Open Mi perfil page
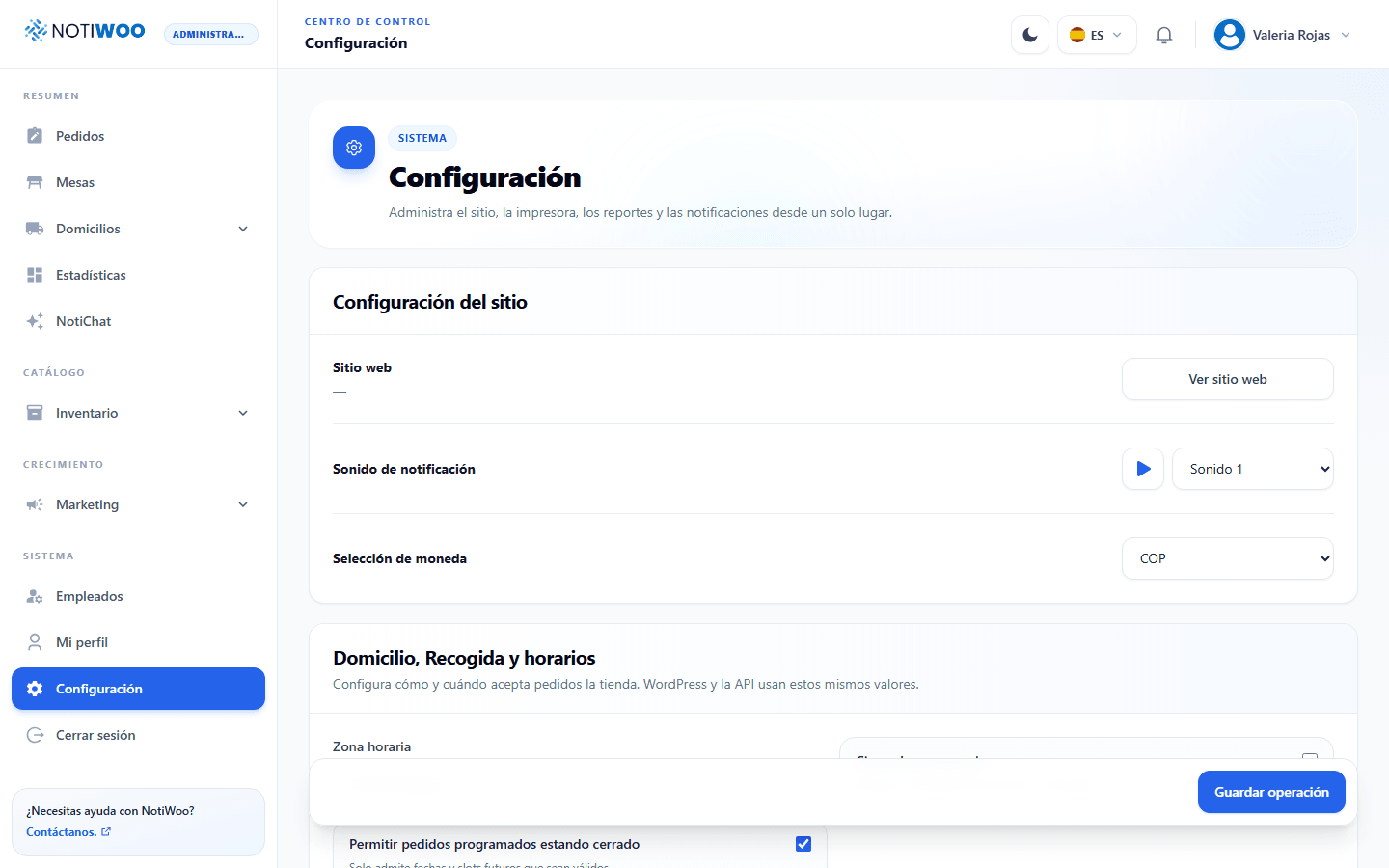Viewport: 1389px width, 868px height. pyautogui.click(x=138, y=642)
